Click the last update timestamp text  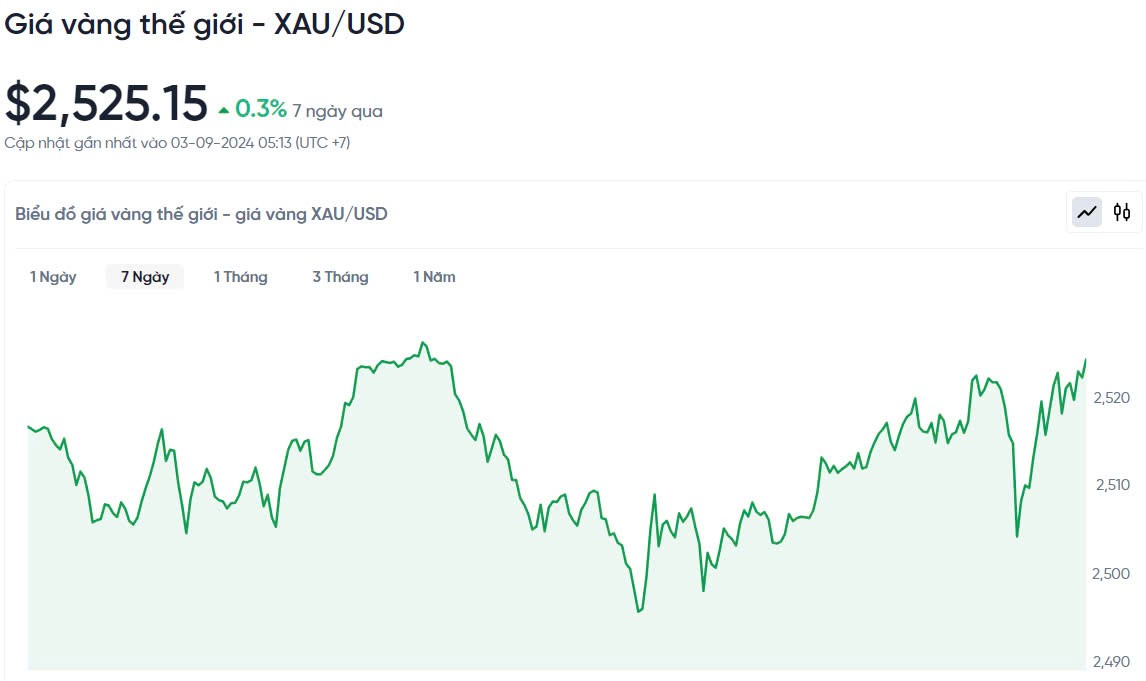(x=177, y=143)
